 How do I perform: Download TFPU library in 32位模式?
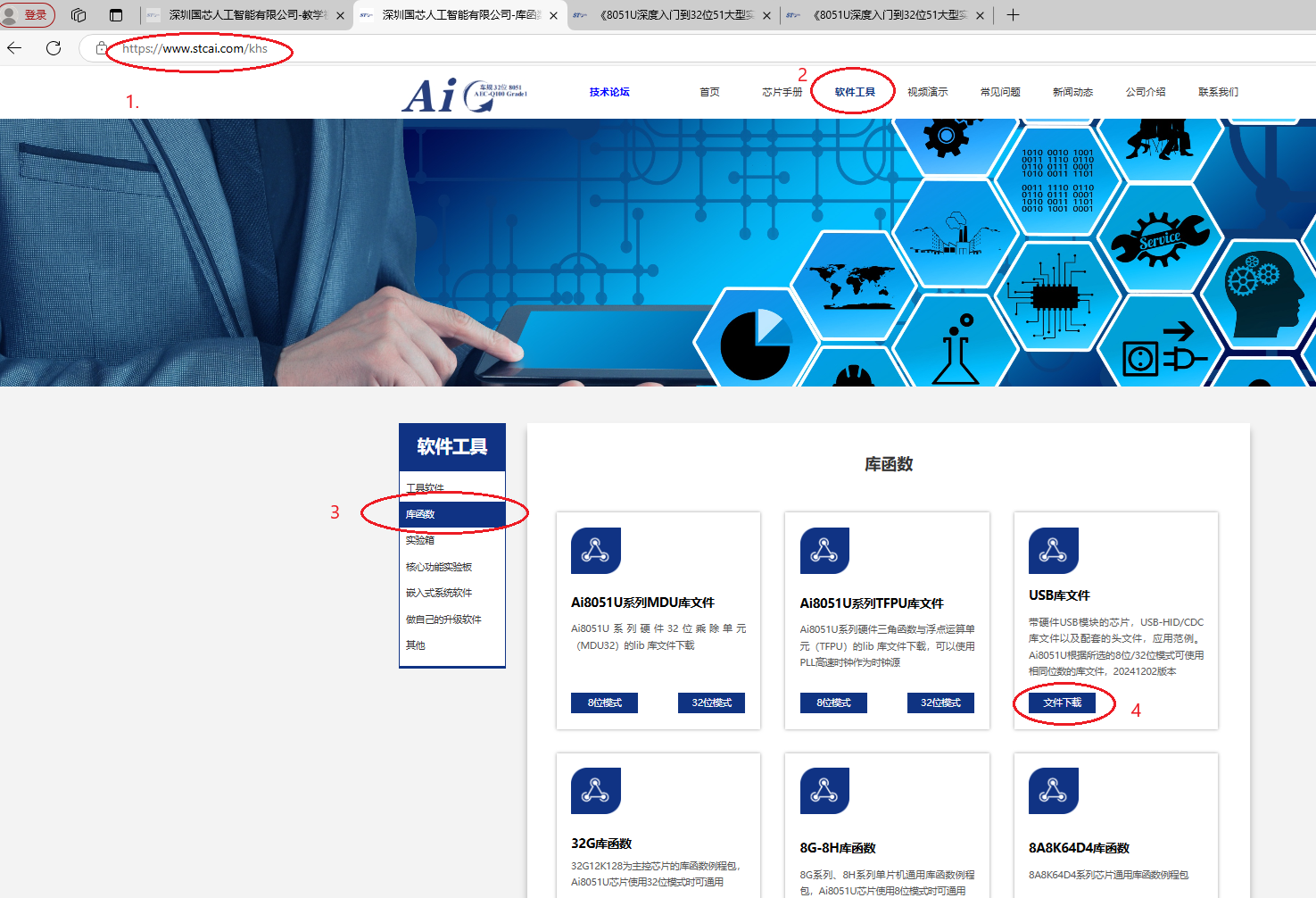point(940,703)
